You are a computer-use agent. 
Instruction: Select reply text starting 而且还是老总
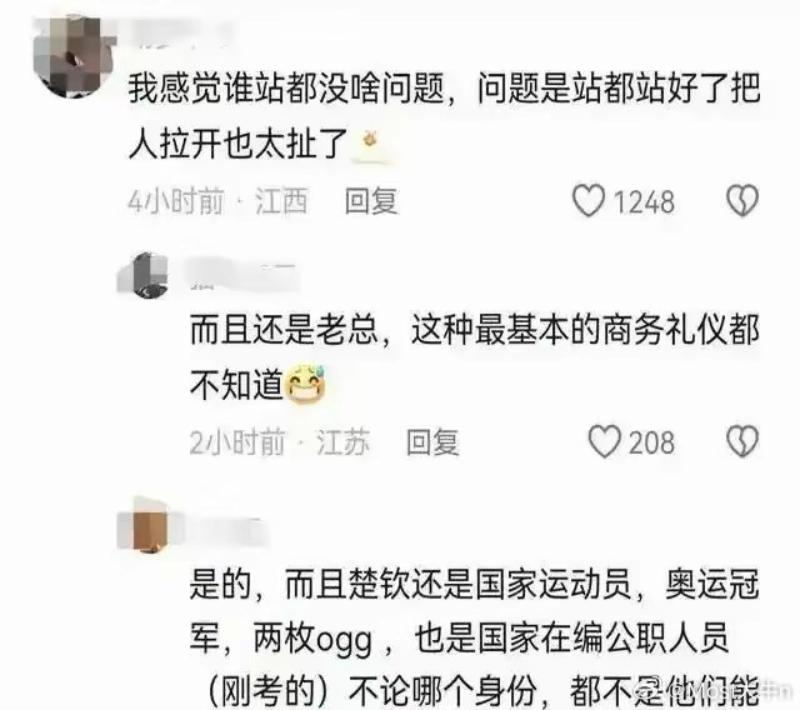474,357
